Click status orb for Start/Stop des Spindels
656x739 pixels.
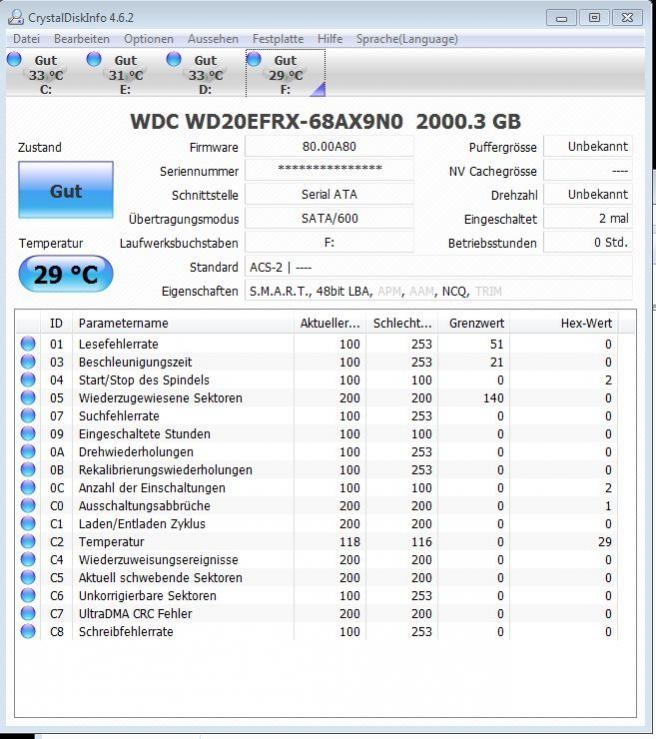coord(28,379)
